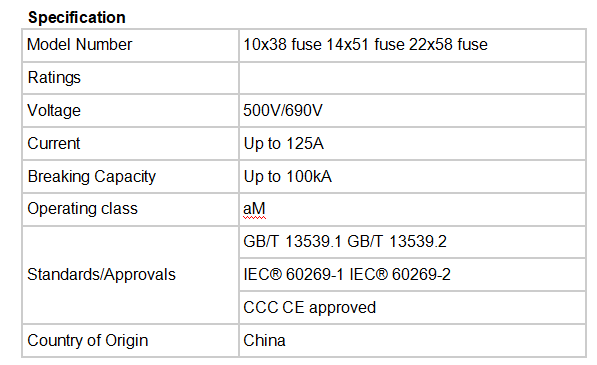This screenshot has height=365, width=597.
Task: Click the IEC 60269-1 standards cell
Action: pyautogui.click(x=412, y=275)
